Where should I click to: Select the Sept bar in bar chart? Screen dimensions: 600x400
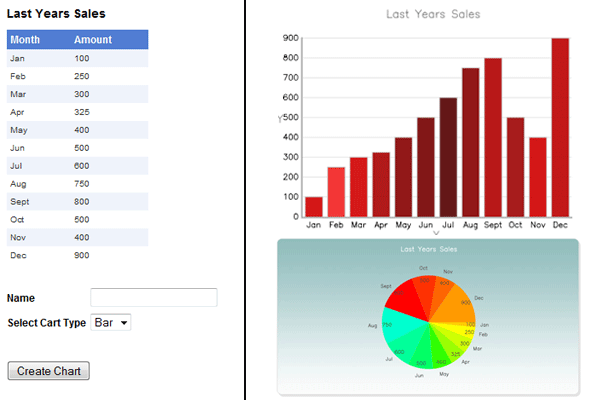tap(493, 137)
